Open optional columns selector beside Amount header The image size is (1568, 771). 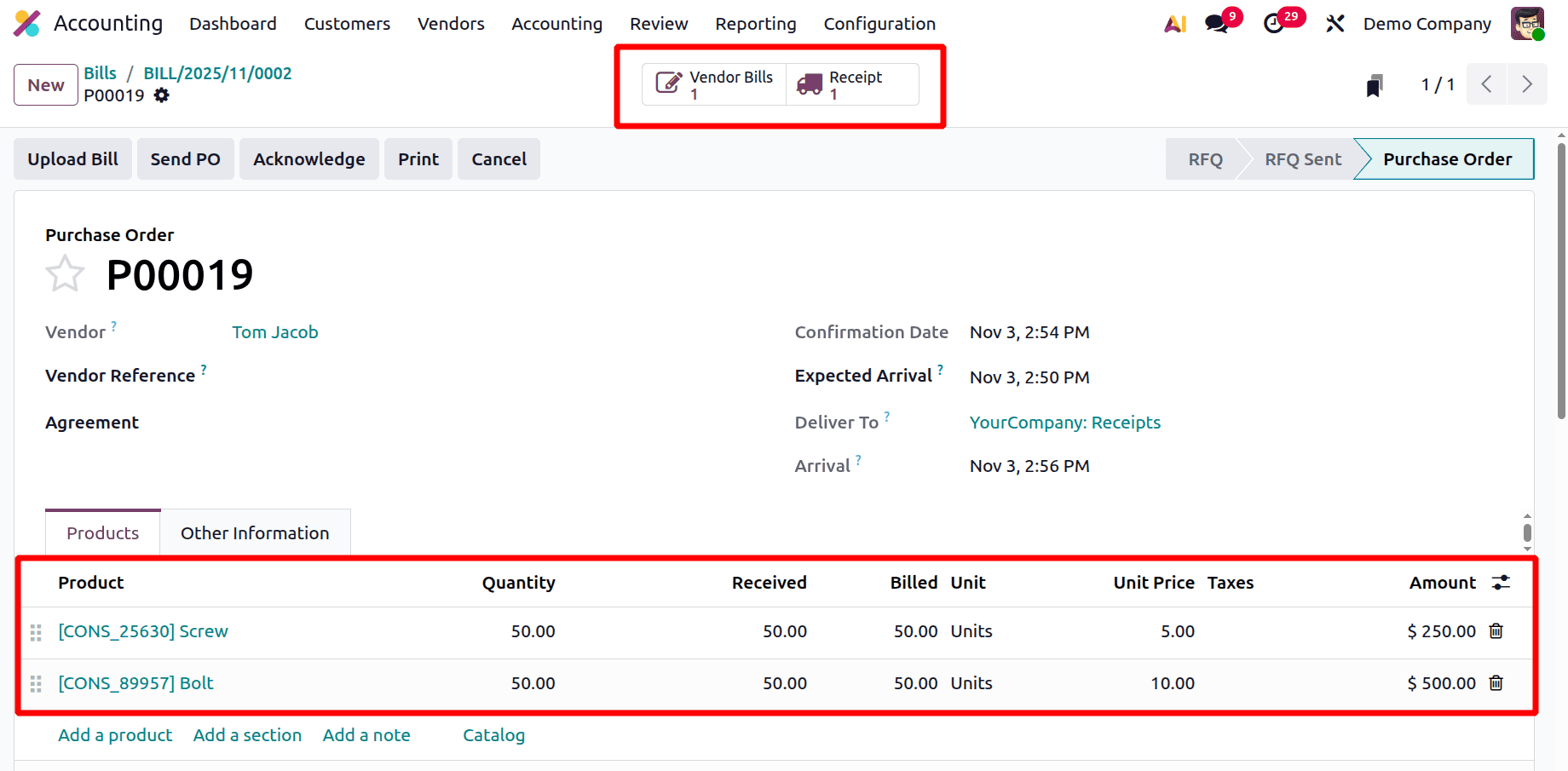(1501, 583)
